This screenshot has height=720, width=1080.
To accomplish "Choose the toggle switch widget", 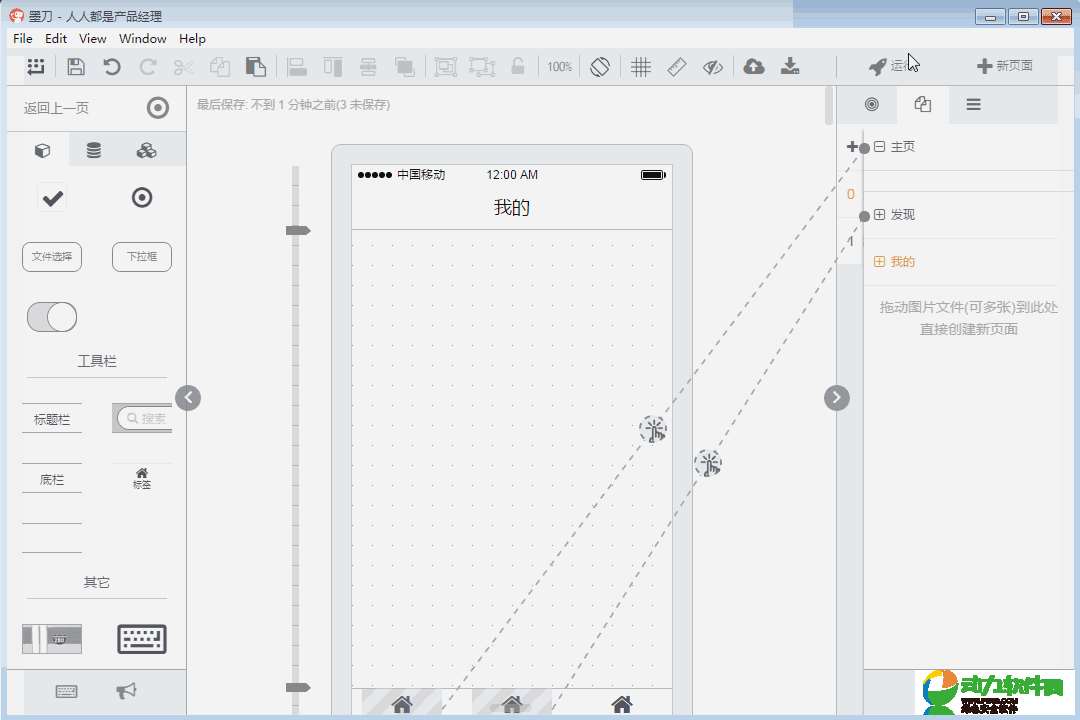I will [x=52, y=317].
